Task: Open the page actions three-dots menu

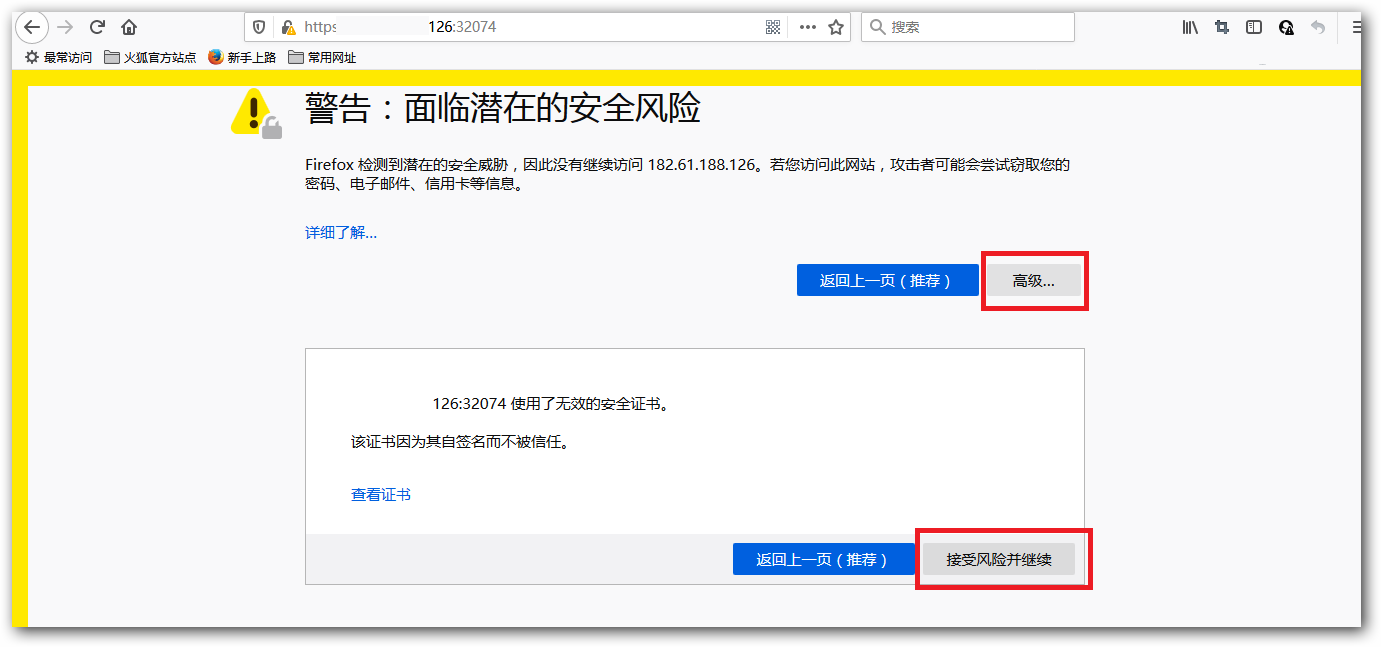Action: pos(807,27)
